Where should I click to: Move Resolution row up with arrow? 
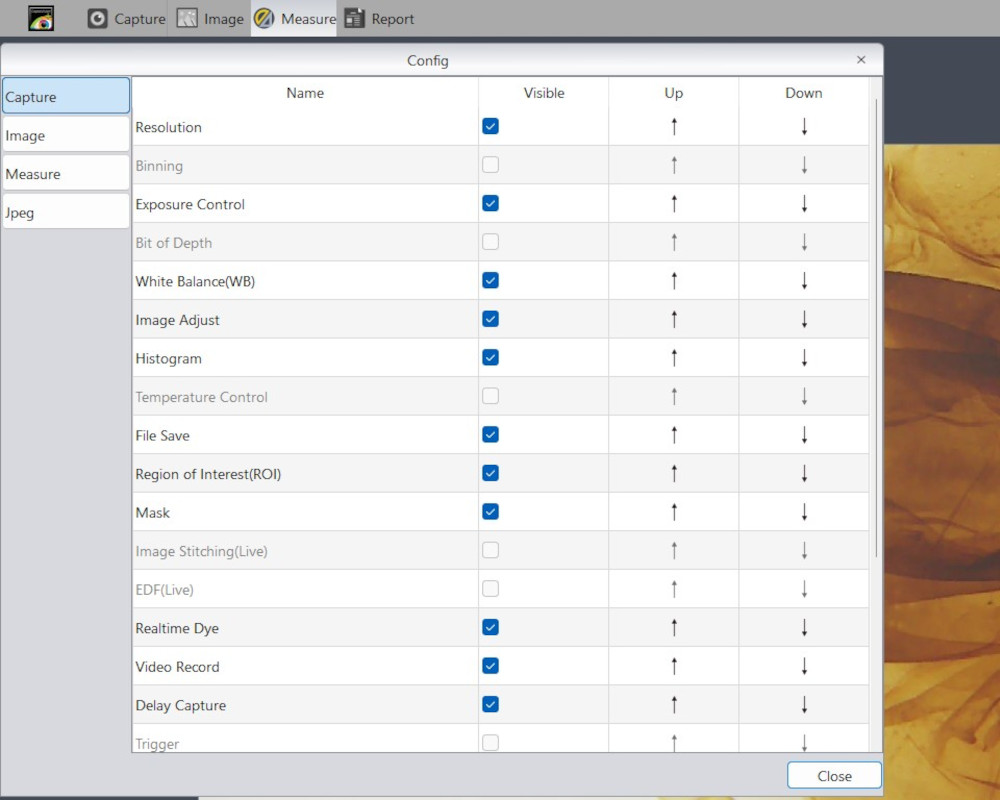coord(674,127)
